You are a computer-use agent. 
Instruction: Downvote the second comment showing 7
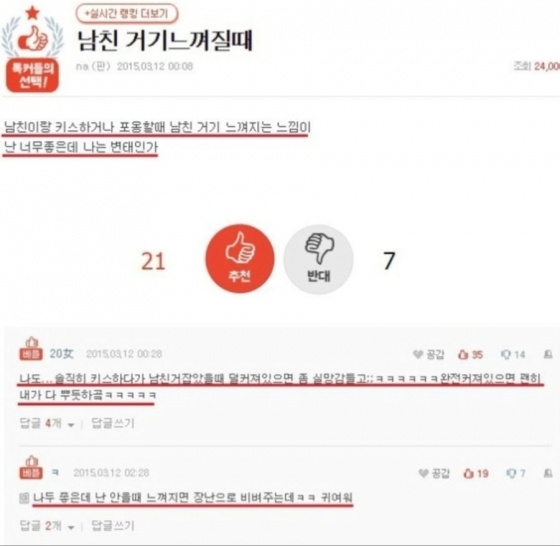pyautogui.click(x=516, y=474)
